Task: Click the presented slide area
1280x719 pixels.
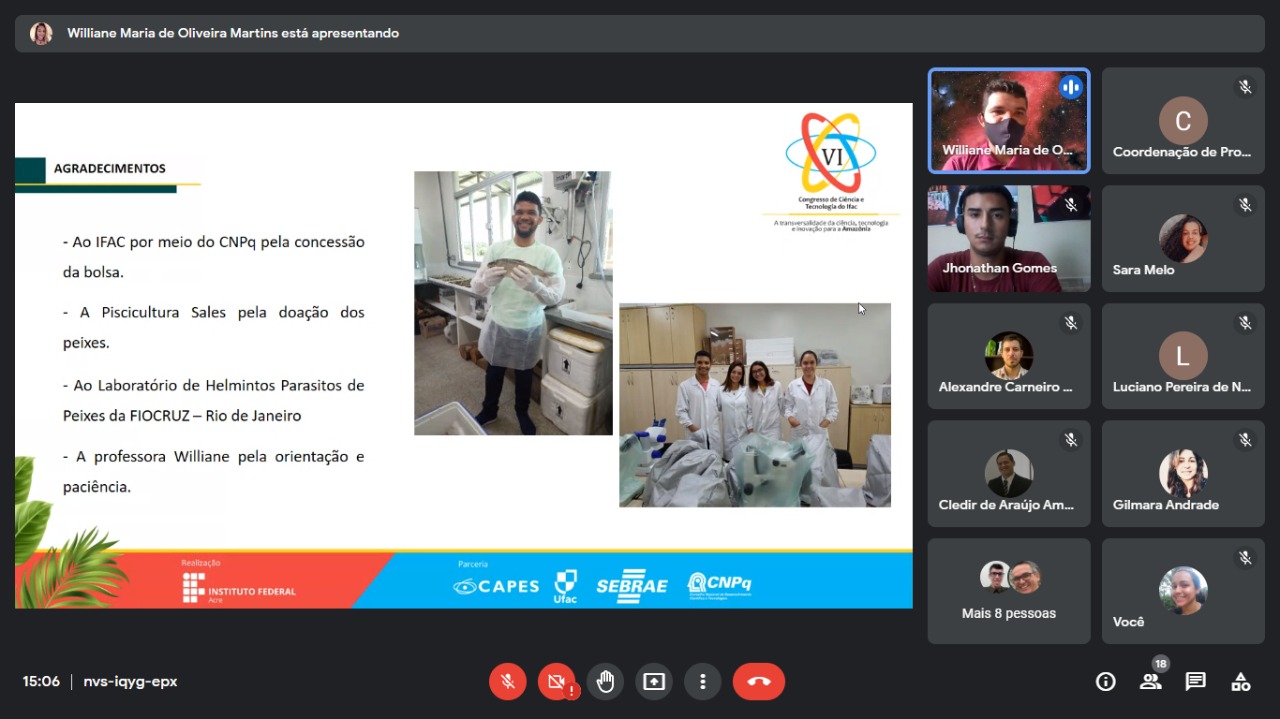Action: click(x=463, y=355)
